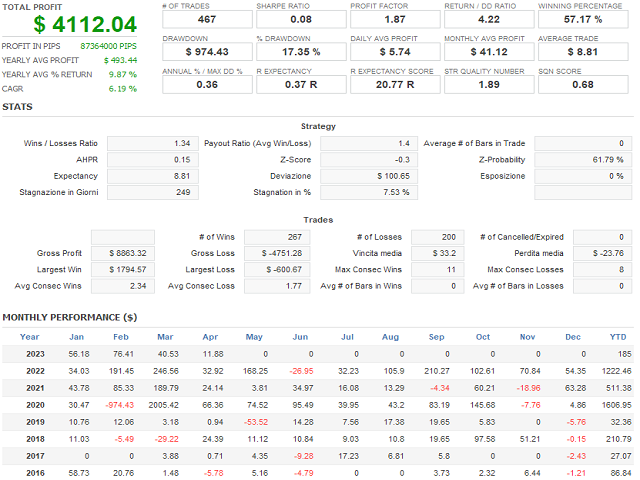
Task: Click the Year column header
Action: point(30,337)
